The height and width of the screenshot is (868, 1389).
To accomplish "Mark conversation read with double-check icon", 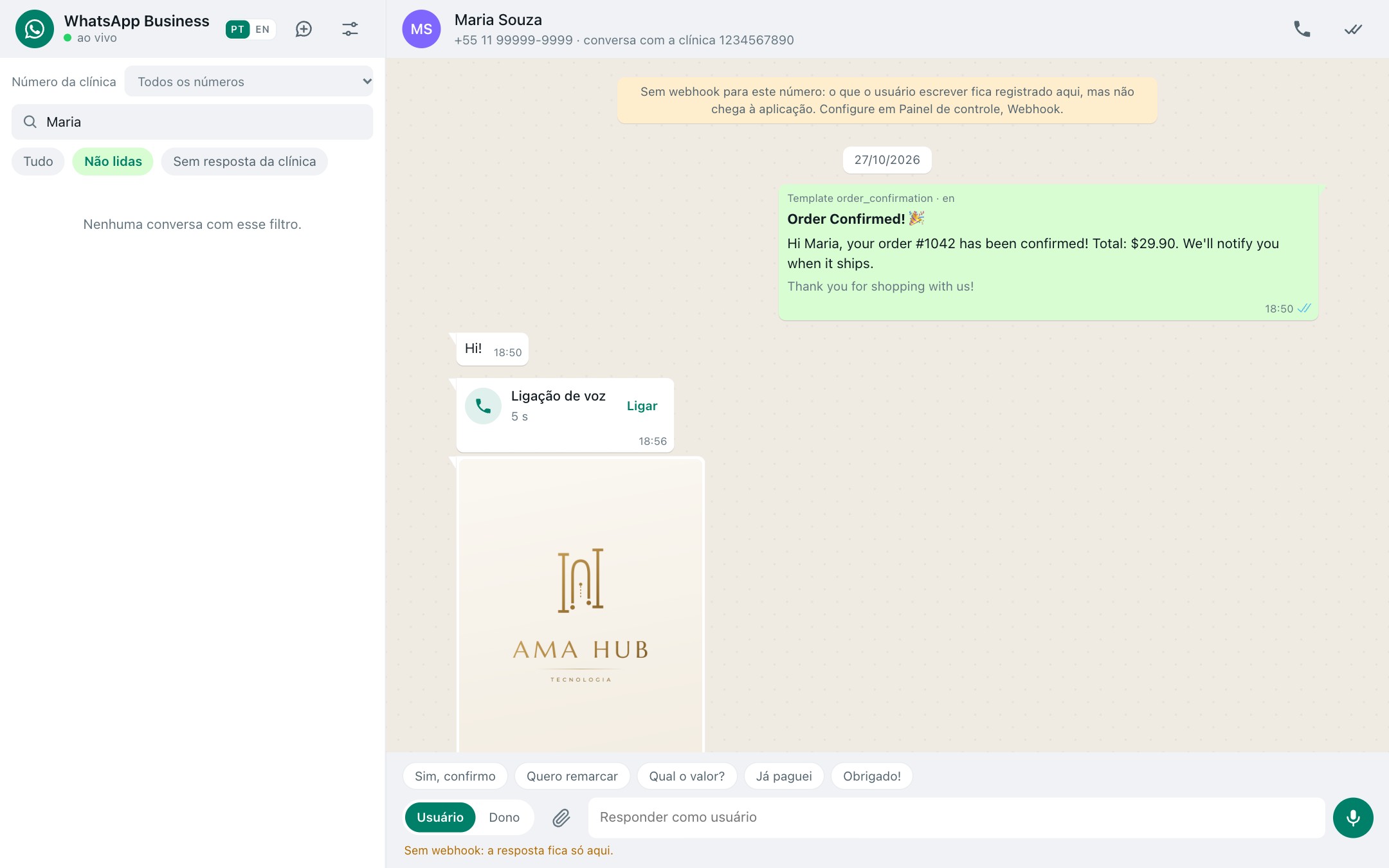I will tap(1353, 29).
